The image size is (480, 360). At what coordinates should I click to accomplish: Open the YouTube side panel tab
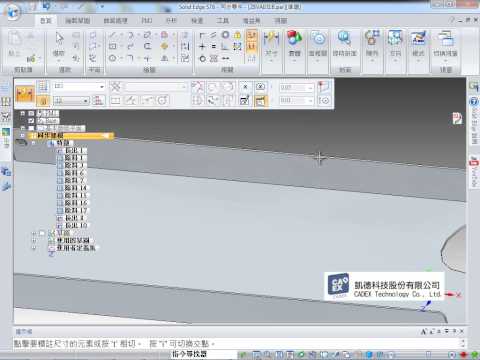[474, 172]
